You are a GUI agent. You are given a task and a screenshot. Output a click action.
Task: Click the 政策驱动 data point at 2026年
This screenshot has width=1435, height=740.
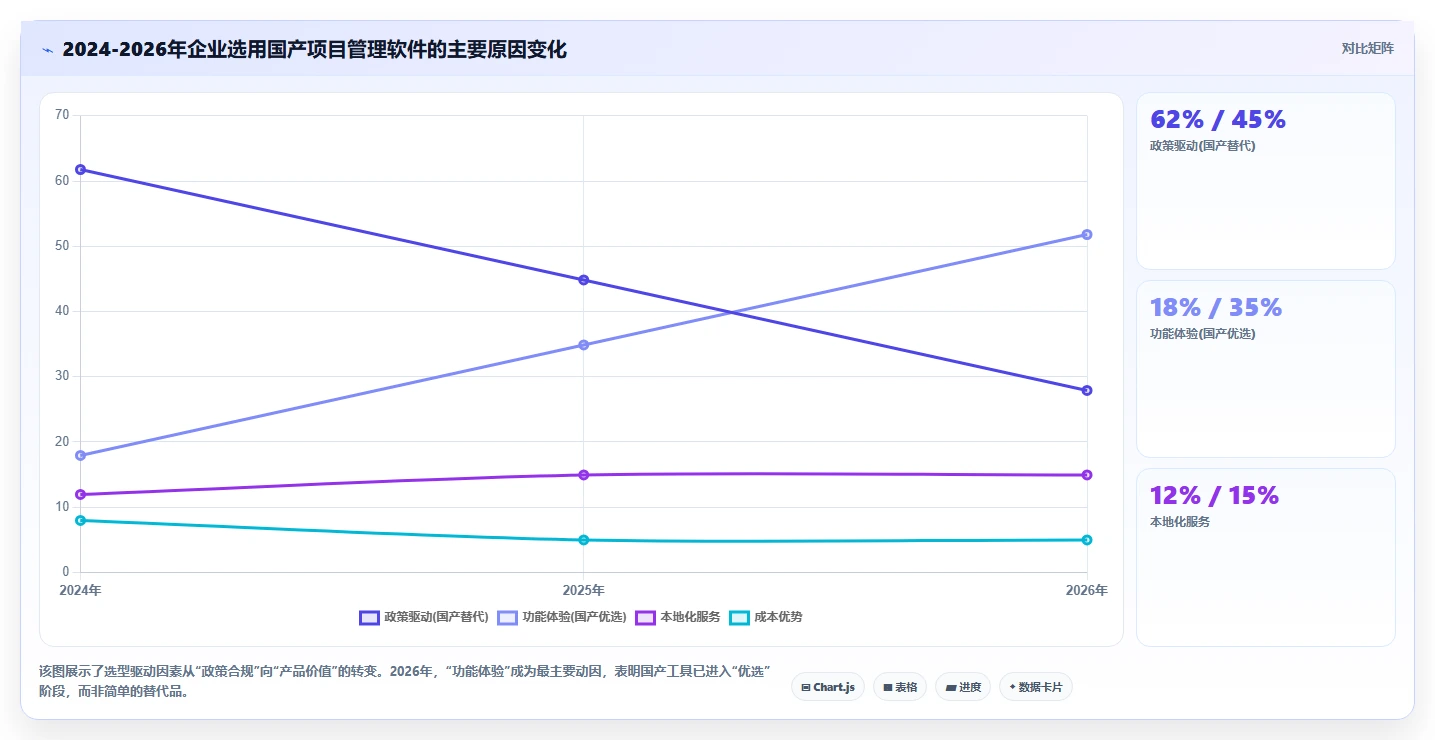(x=1087, y=390)
